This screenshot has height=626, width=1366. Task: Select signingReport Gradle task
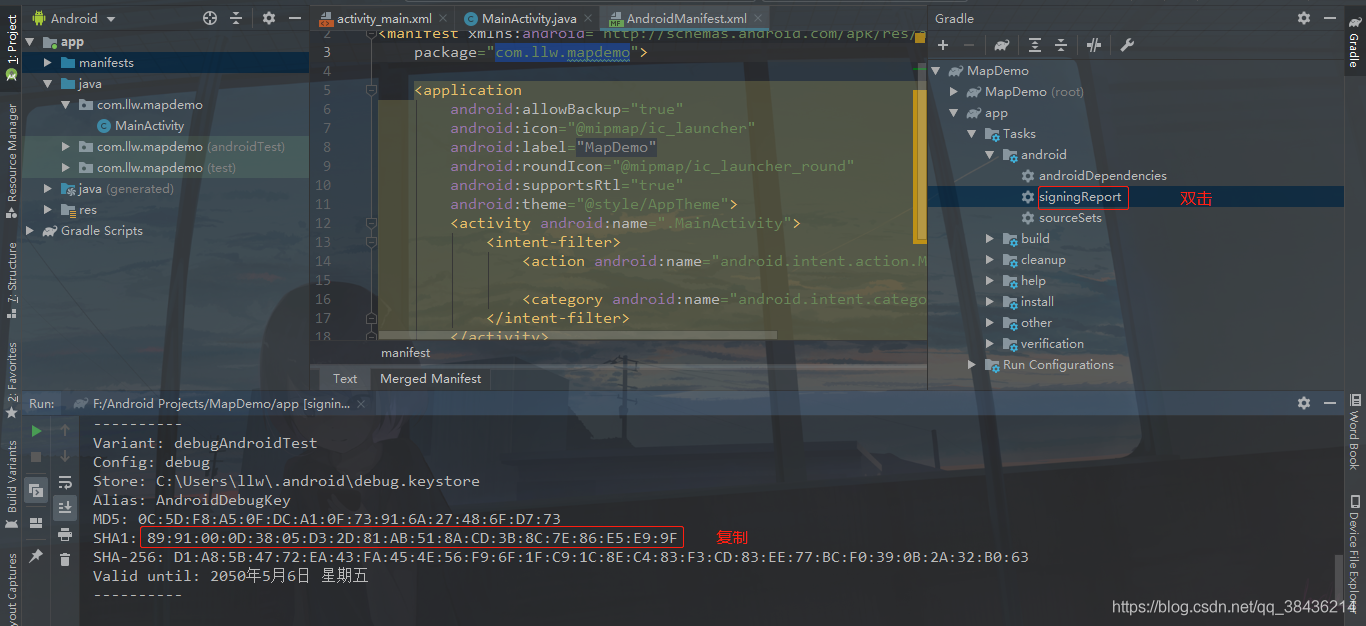(x=1080, y=197)
